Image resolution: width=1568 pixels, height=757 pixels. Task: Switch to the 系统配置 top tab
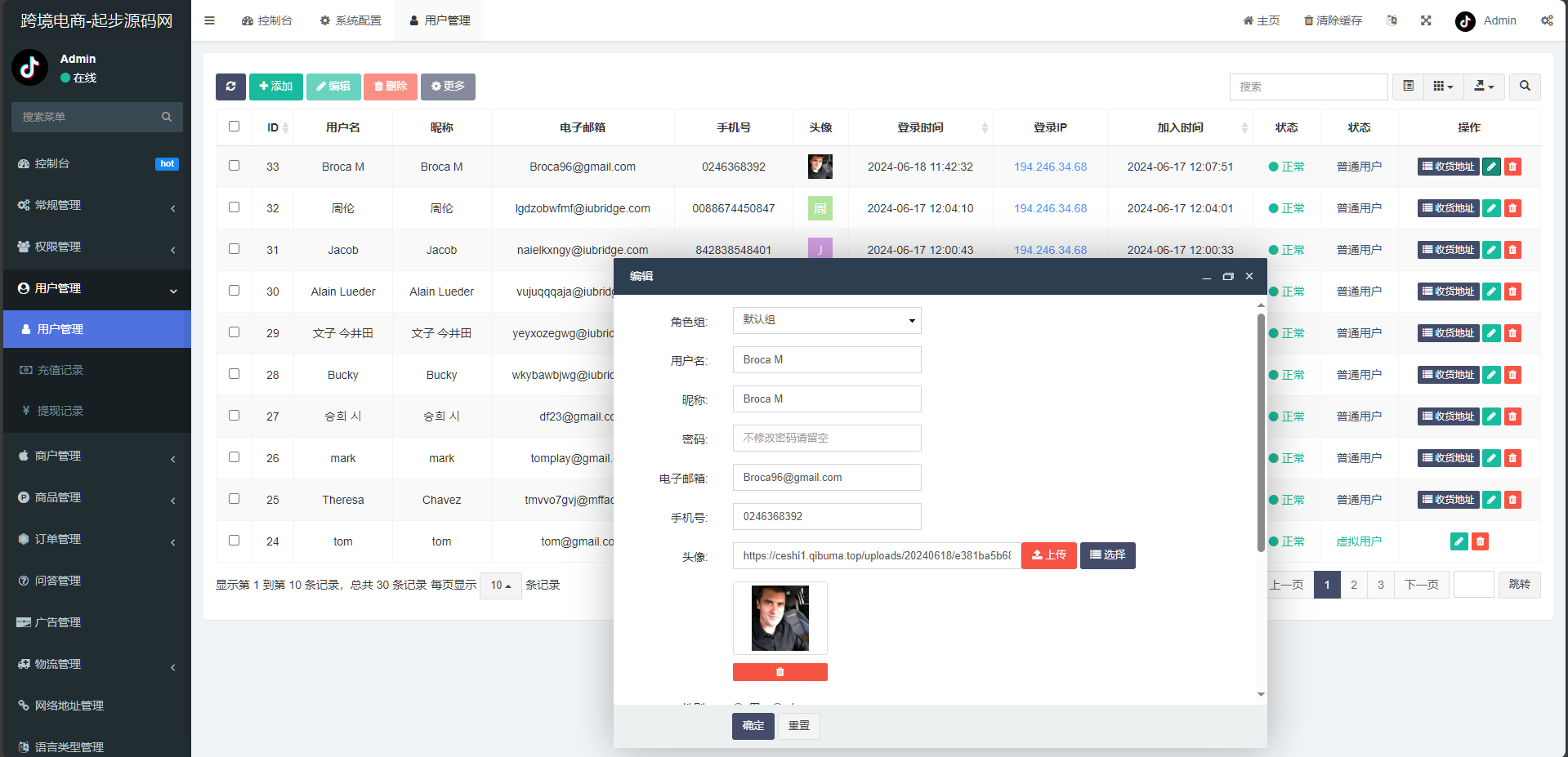(x=351, y=20)
